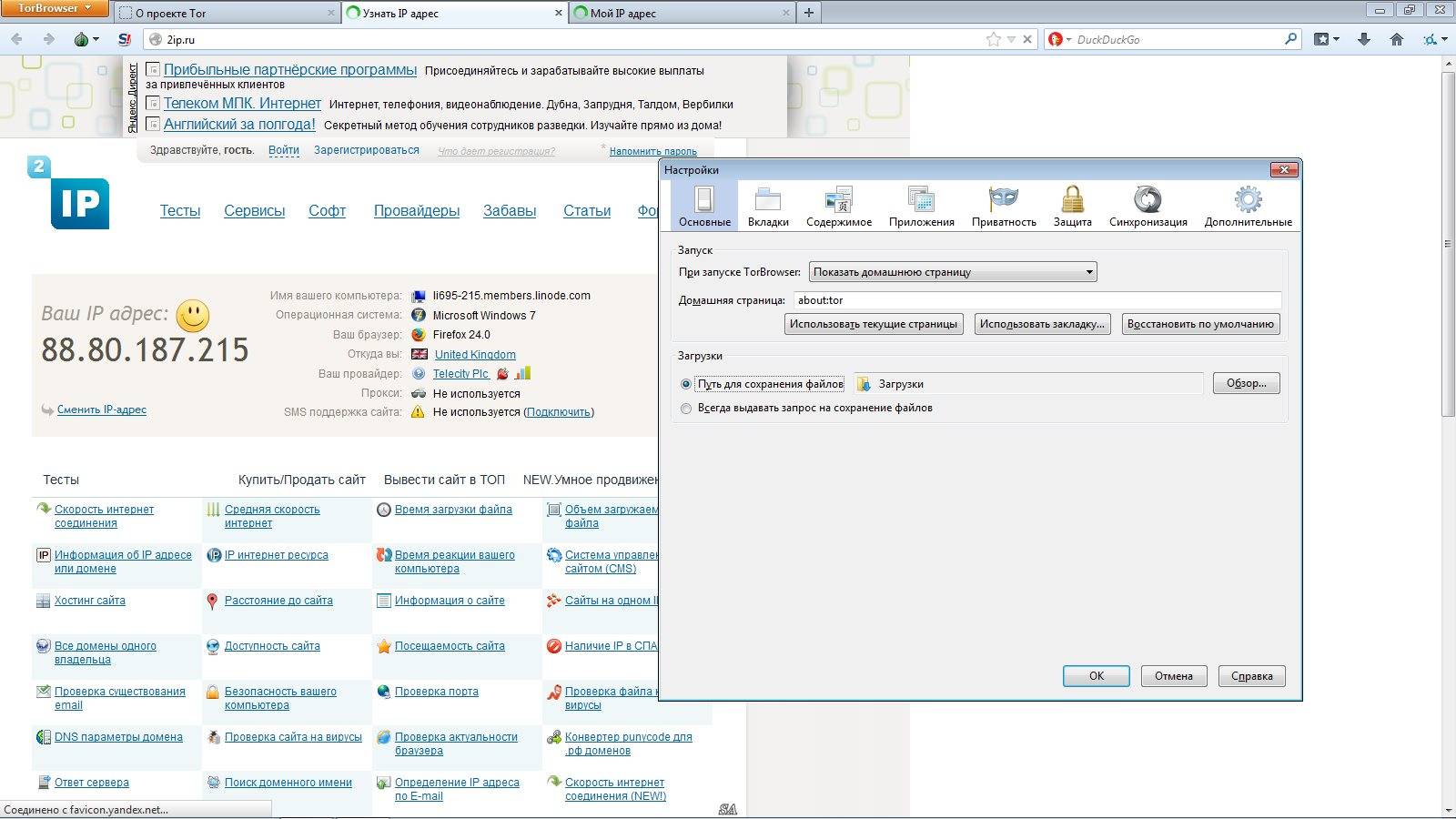Open the TorBrowser application menu
Viewport: 1456px width, 819px height.
[x=56, y=8]
